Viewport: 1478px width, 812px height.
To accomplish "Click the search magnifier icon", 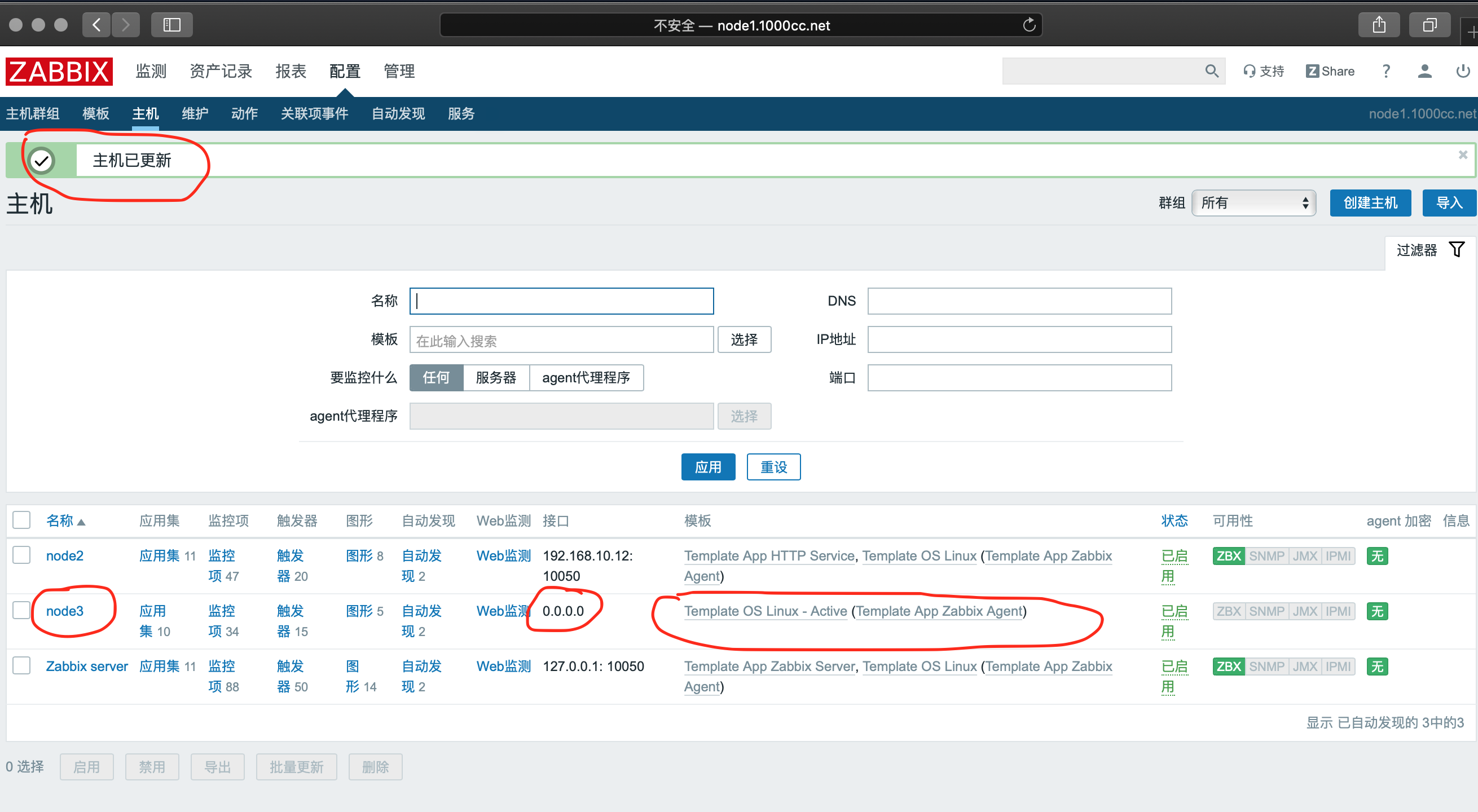I will pos(1211,71).
